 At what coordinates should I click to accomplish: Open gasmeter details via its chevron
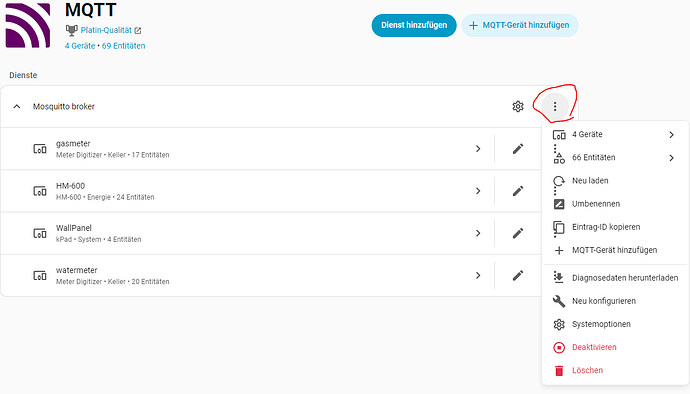(x=478, y=149)
